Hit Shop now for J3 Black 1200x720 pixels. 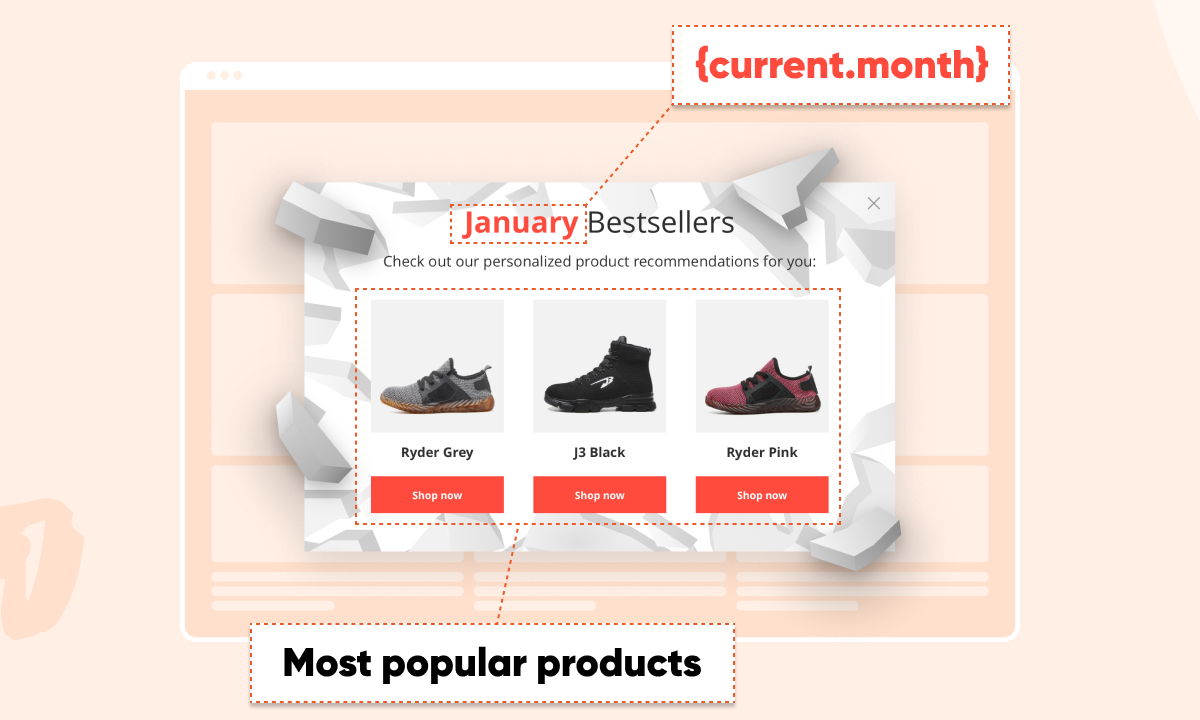point(599,495)
